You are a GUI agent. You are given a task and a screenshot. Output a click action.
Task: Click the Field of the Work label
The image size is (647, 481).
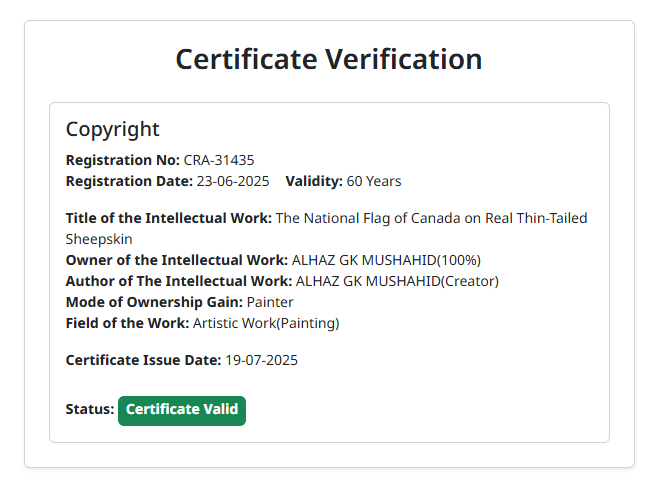coord(127,323)
